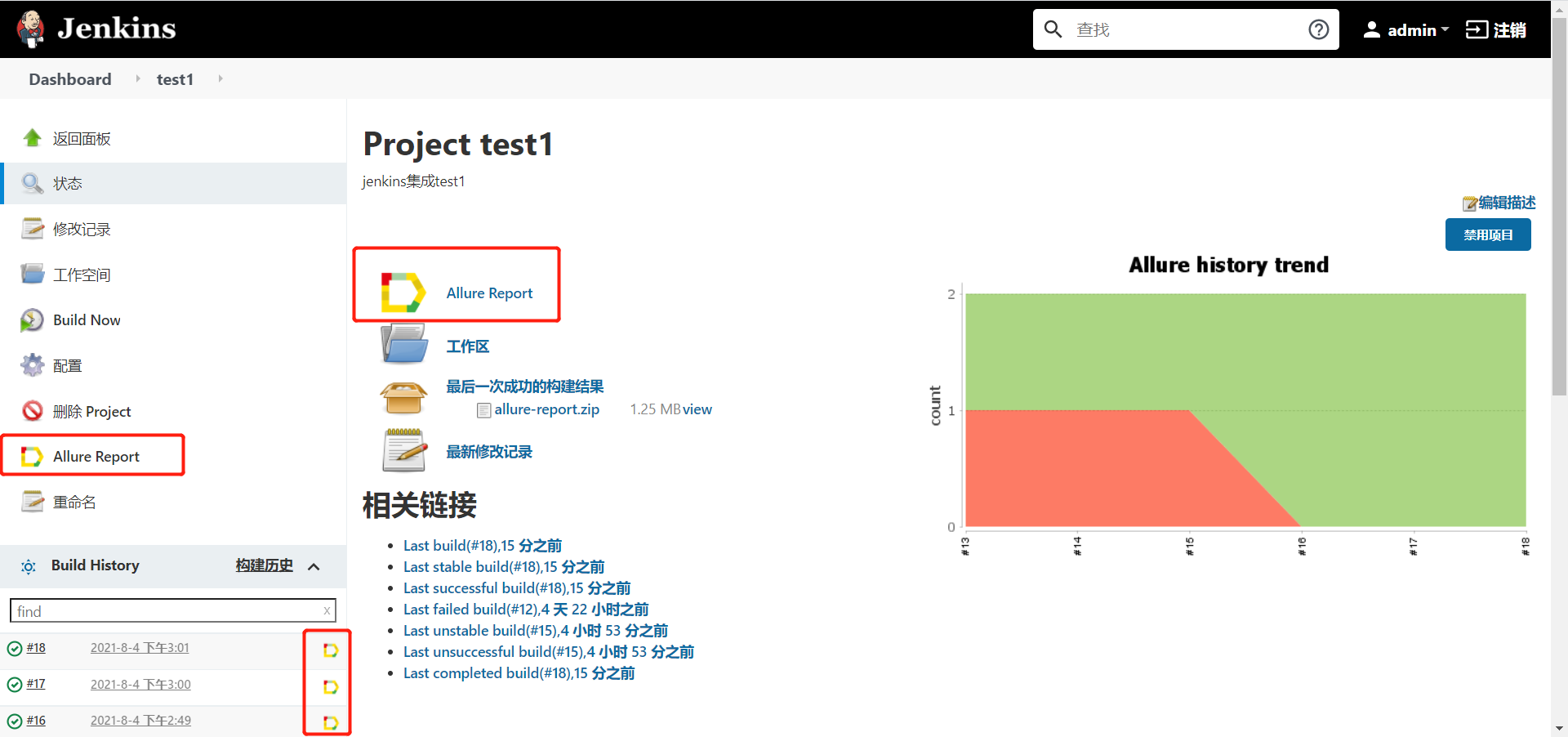
Task: Open the Last stable build(#18) link
Action: (504, 567)
